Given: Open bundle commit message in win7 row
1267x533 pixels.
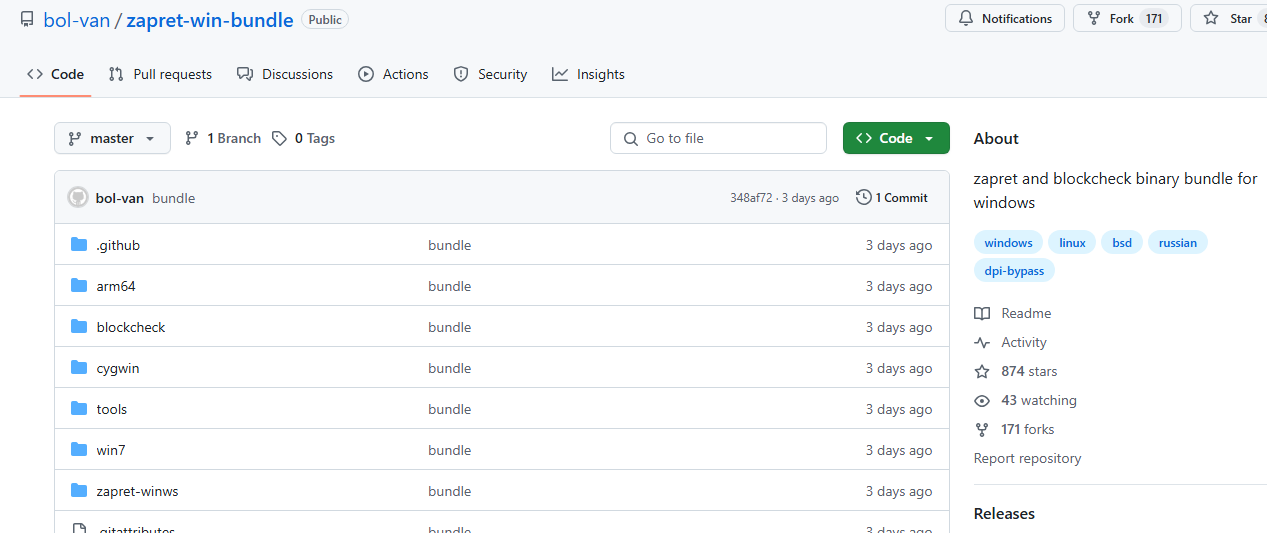Looking at the screenshot, I should coord(449,450).
